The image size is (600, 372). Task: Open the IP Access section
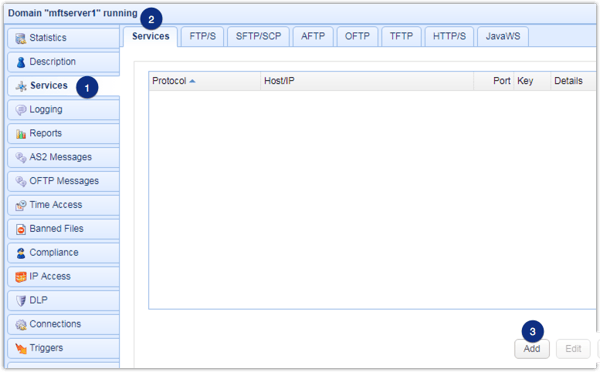(63, 276)
